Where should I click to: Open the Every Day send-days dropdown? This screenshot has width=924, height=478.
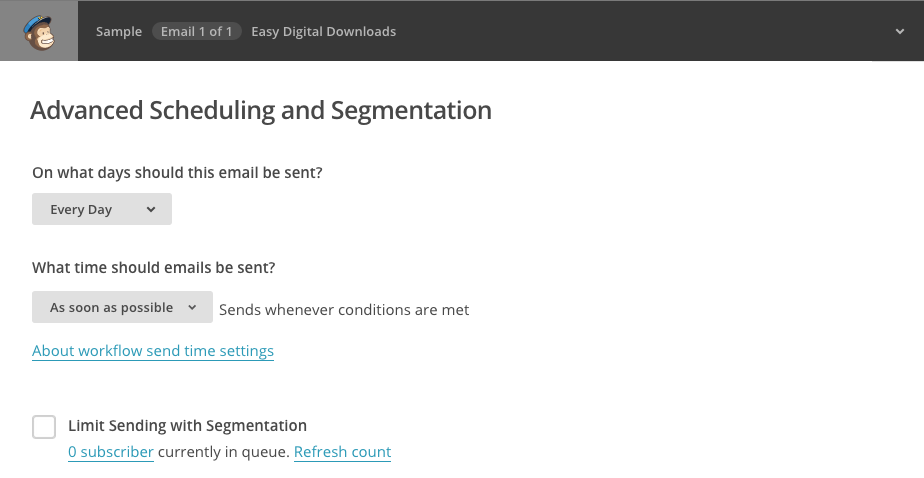pos(102,210)
